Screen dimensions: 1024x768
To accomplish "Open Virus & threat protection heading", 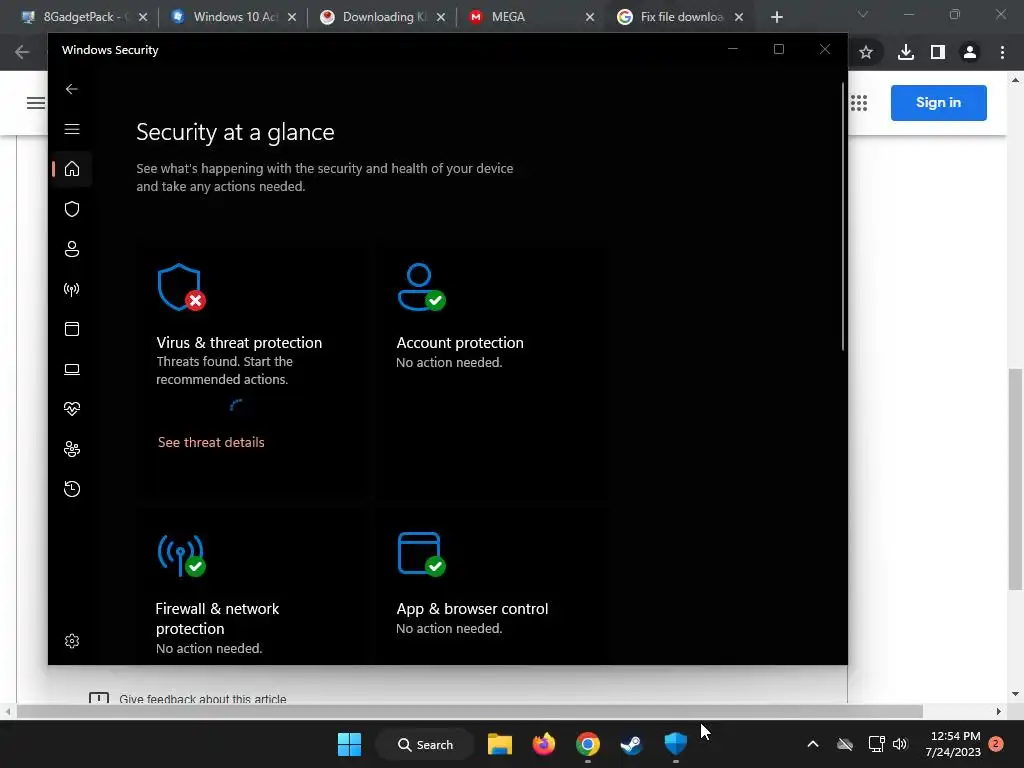I will pyautogui.click(x=239, y=343).
